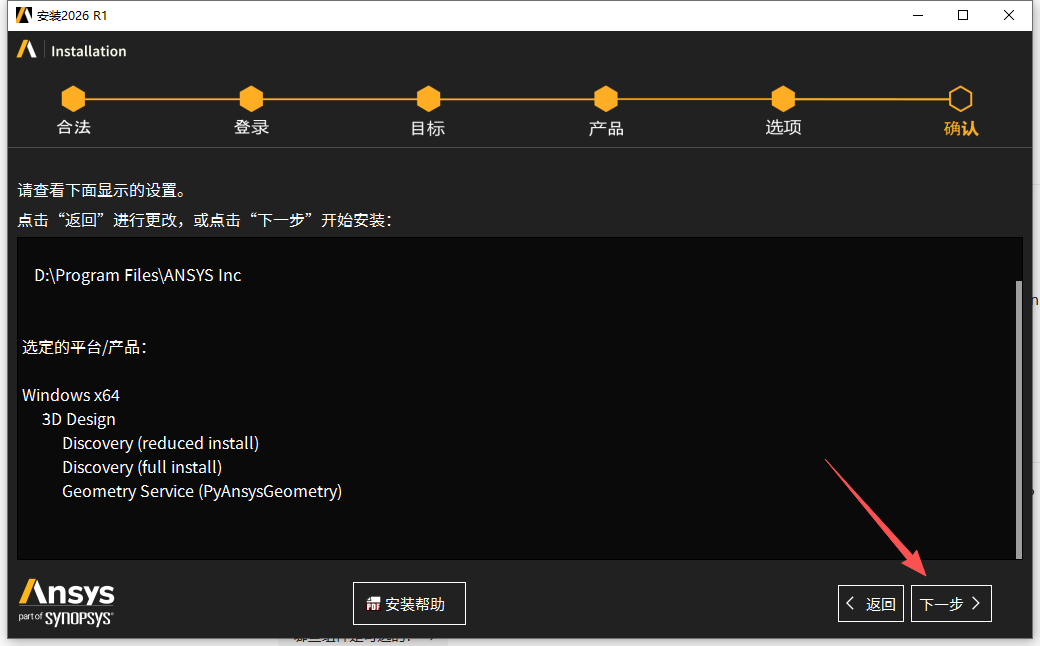The width and height of the screenshot is (1040, 646).
Task: Click the back chevron inside 返回 button
Action: tap(850, 603)
